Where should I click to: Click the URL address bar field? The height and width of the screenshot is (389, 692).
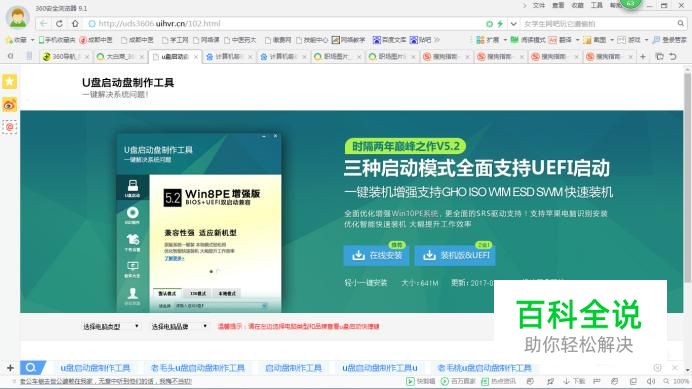tap(282, 24)
